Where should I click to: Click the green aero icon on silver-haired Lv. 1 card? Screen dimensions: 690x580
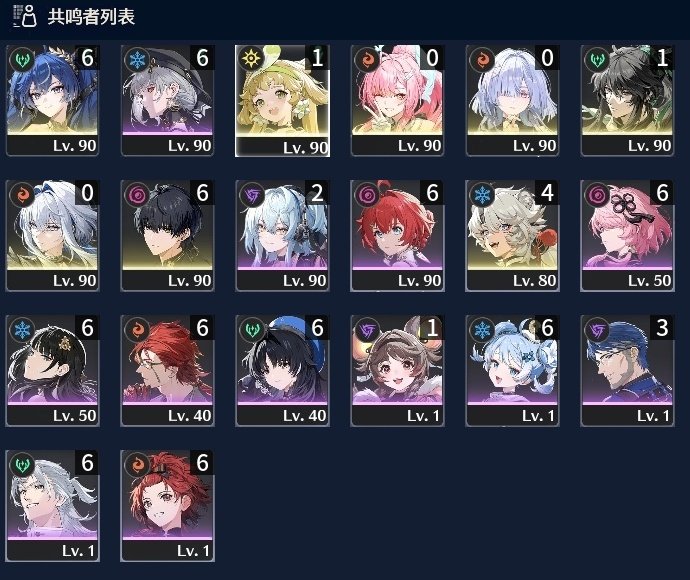(x=22, y=464)
